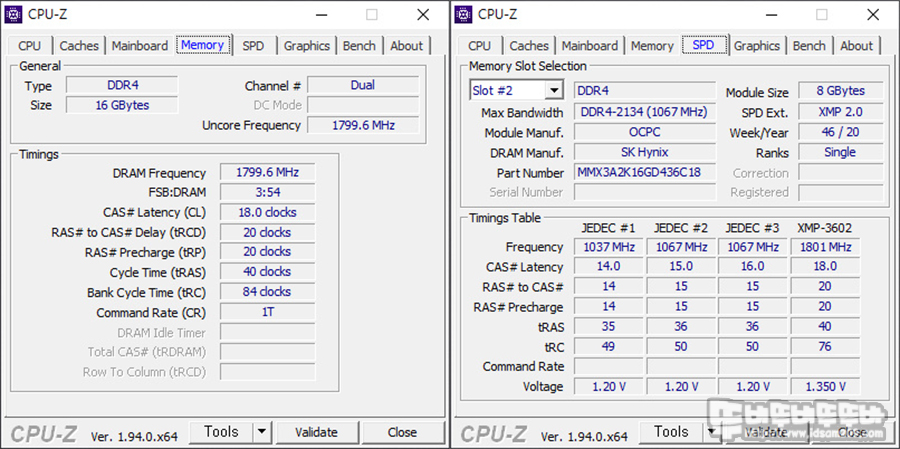Screen dimensions: 900x449
Task: Click Module Manuf. OCPC value
Action: click(645, 132)
